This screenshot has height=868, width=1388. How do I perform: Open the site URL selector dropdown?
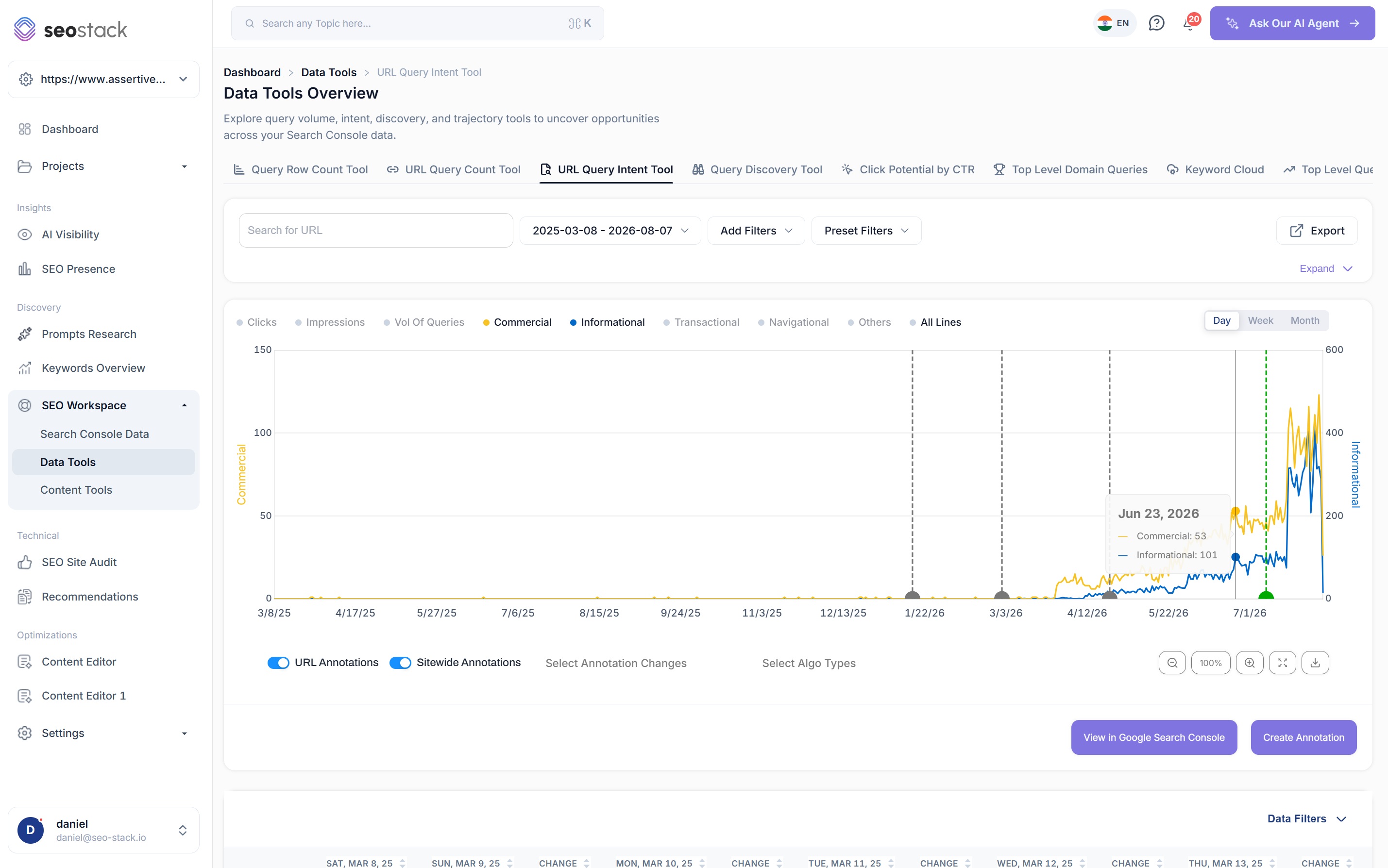click(103, 79)
